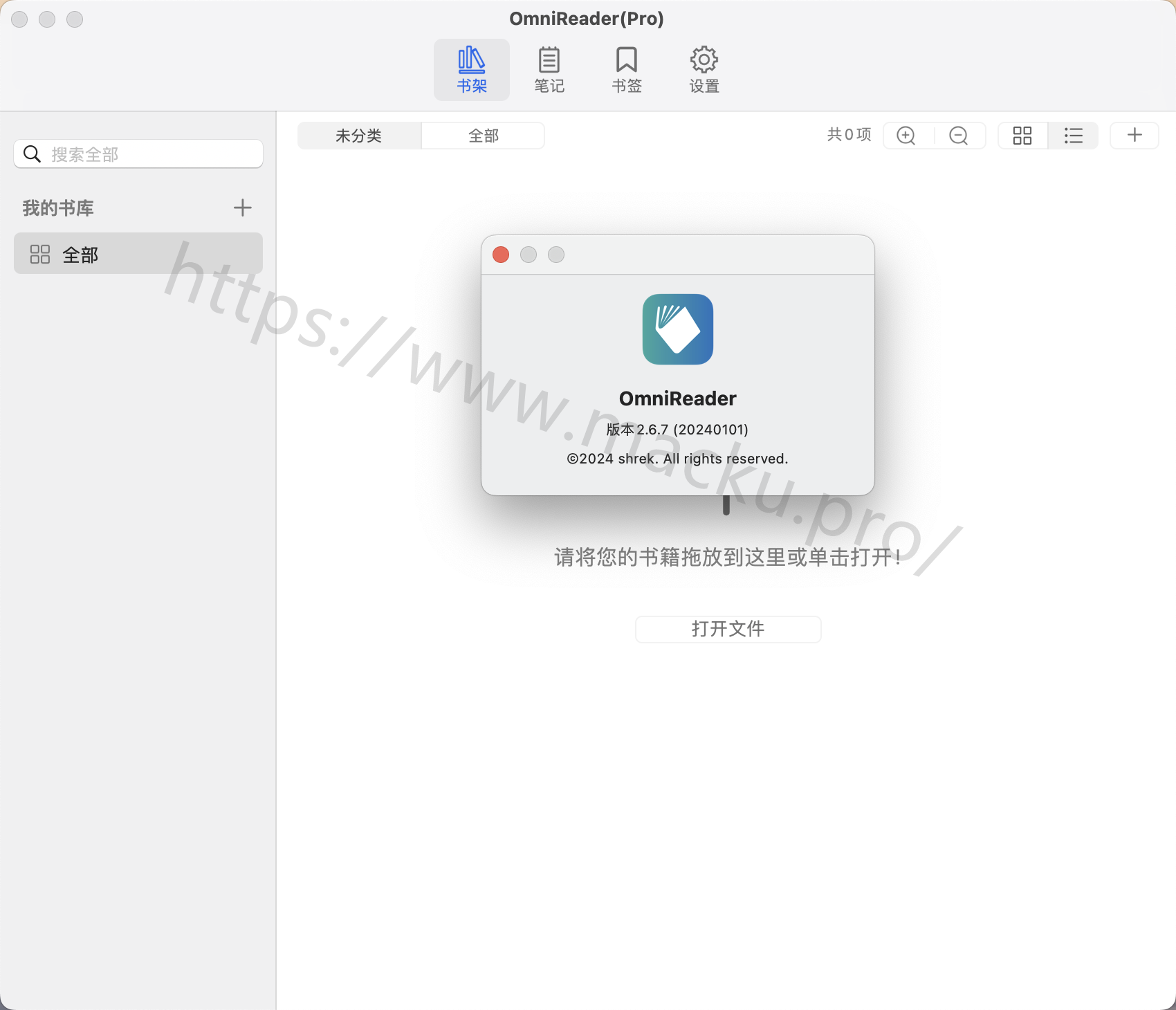Click the 打开文件 button
1176x1010 pixels.
click(728, 630)
